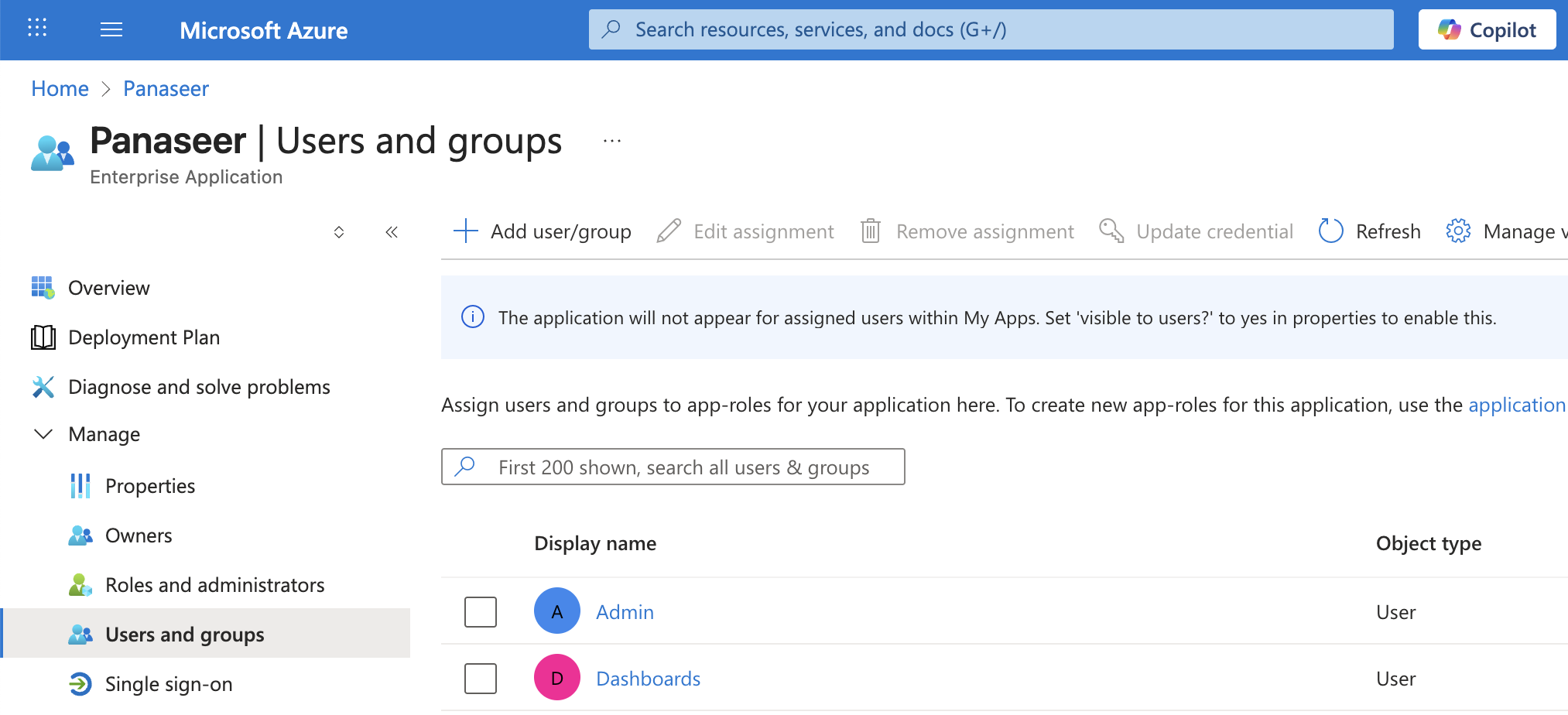Click the Panaseer enterprise application icon

click(x=53, y=153)
